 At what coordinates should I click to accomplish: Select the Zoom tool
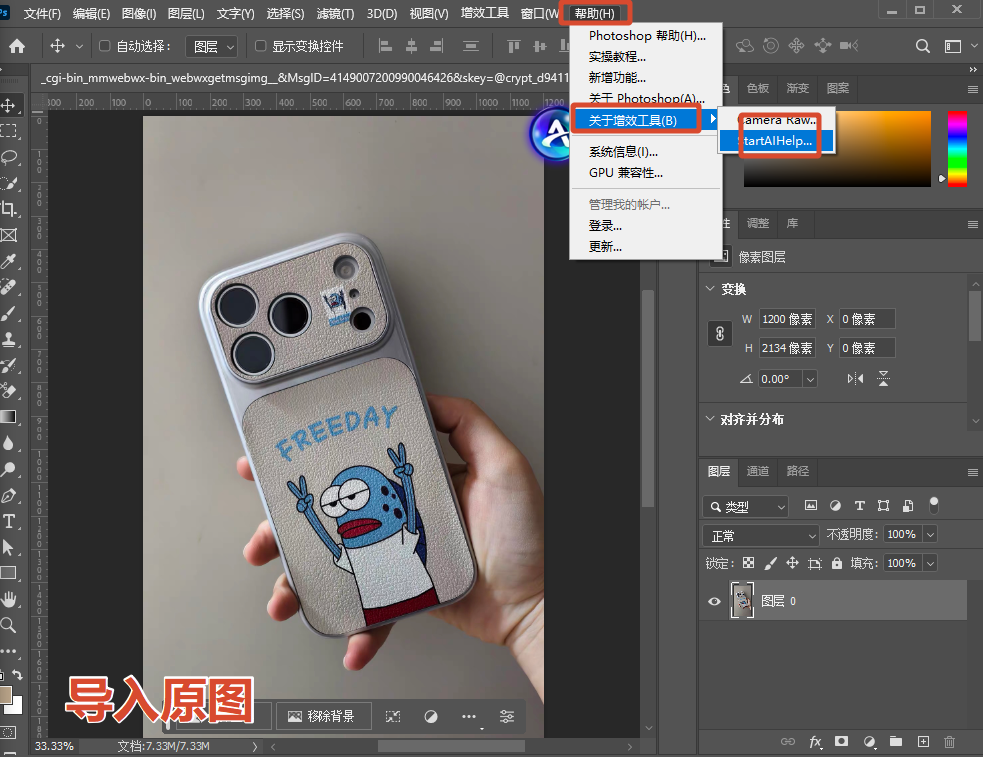pos(9,625)
